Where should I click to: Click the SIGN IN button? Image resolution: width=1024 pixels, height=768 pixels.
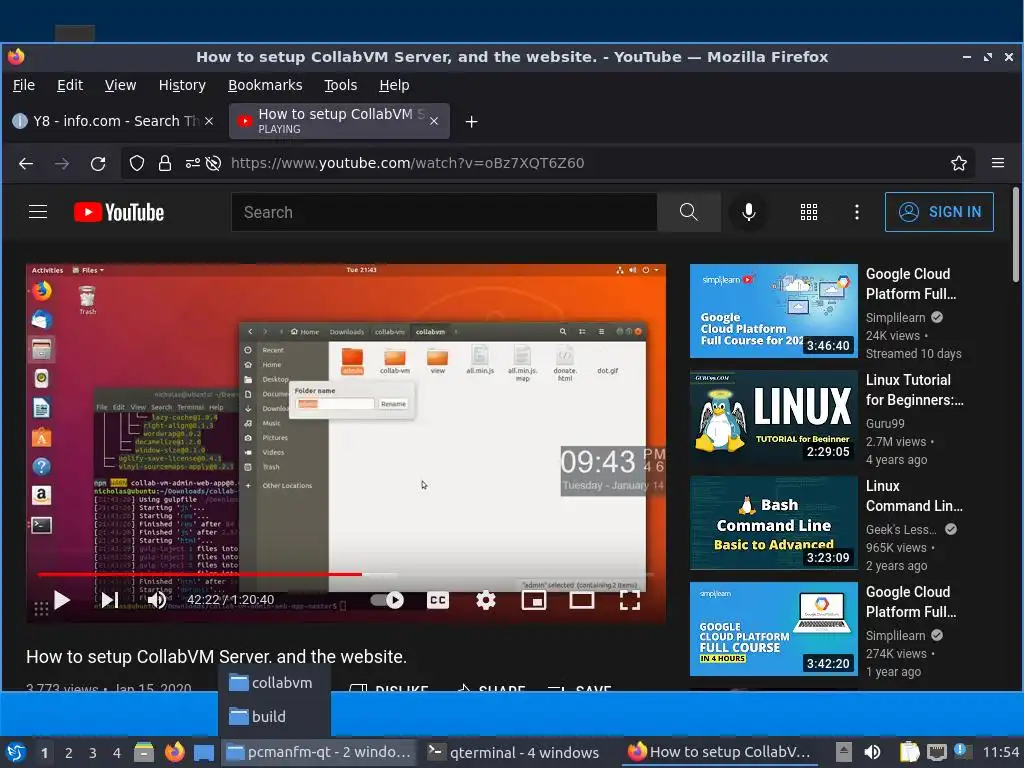pyautogui.click(x=939, y=212)
